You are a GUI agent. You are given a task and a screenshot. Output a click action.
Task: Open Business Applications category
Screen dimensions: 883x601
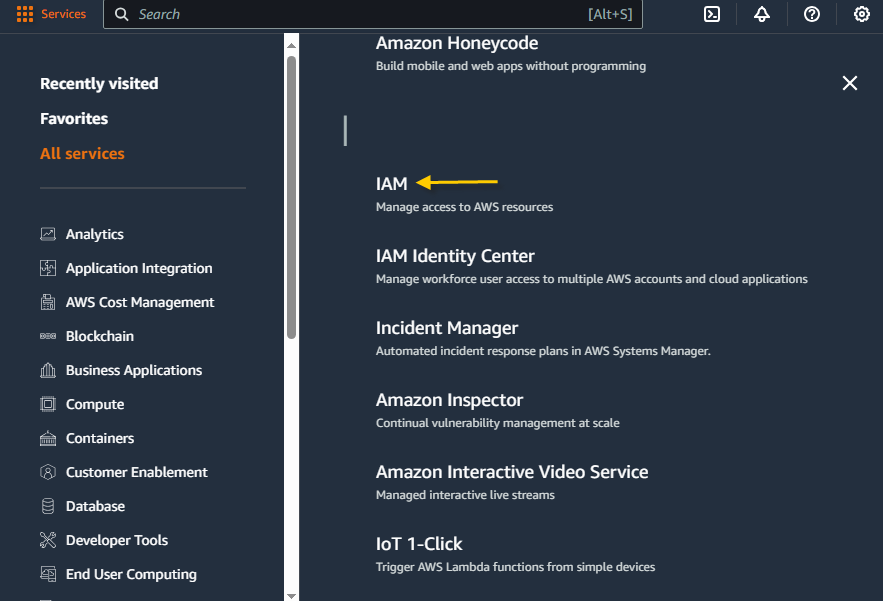pyautogui.click(x=134, y=370)
